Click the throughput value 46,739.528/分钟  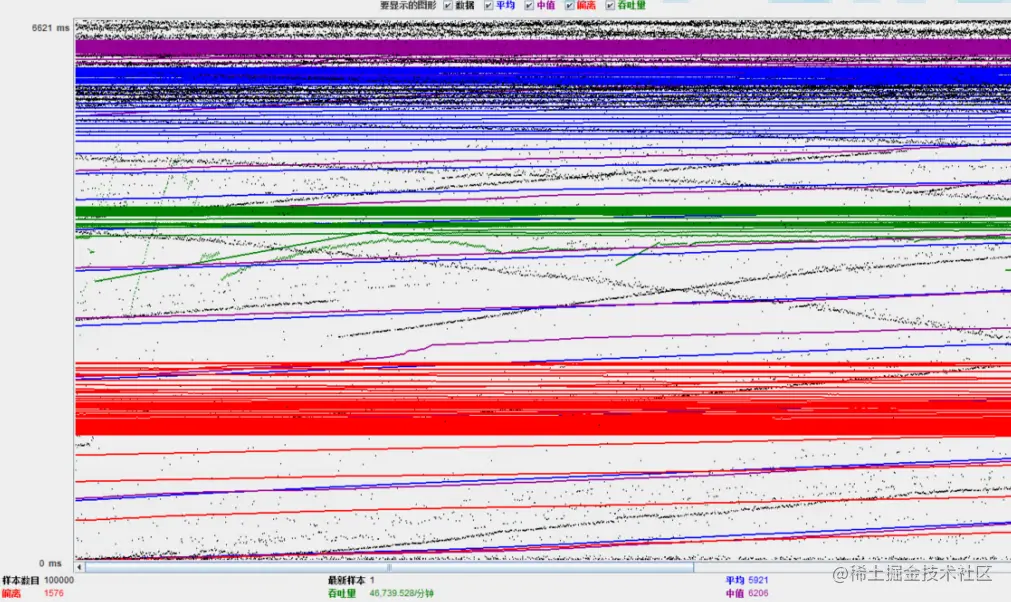coord(401,593)
